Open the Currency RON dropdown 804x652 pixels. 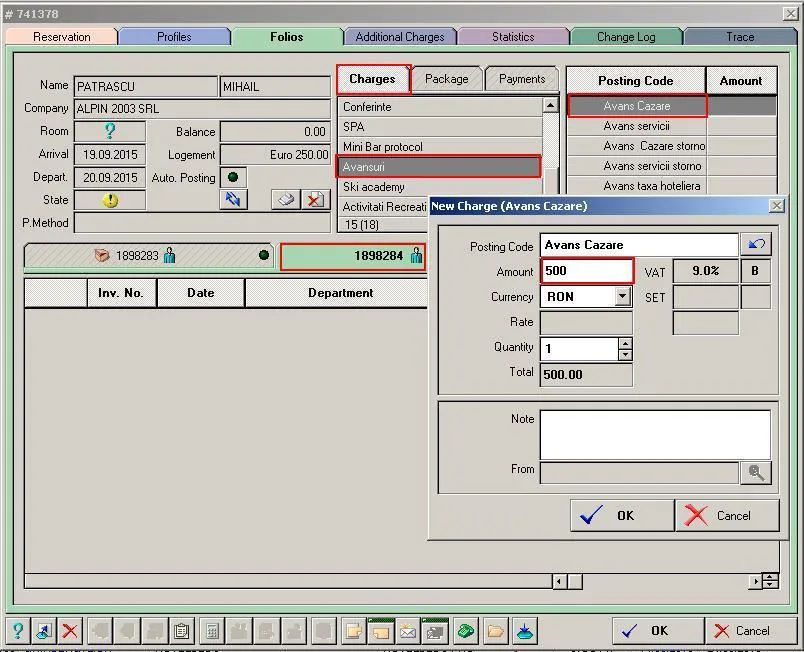(622, 296)
